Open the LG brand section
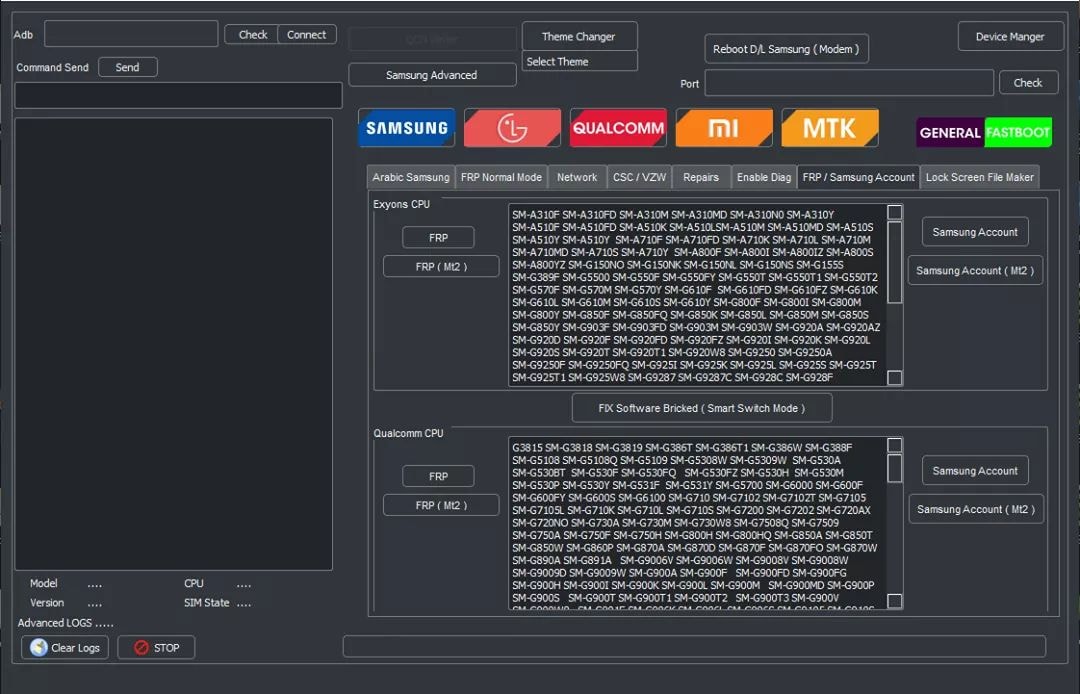 [512, 127]
